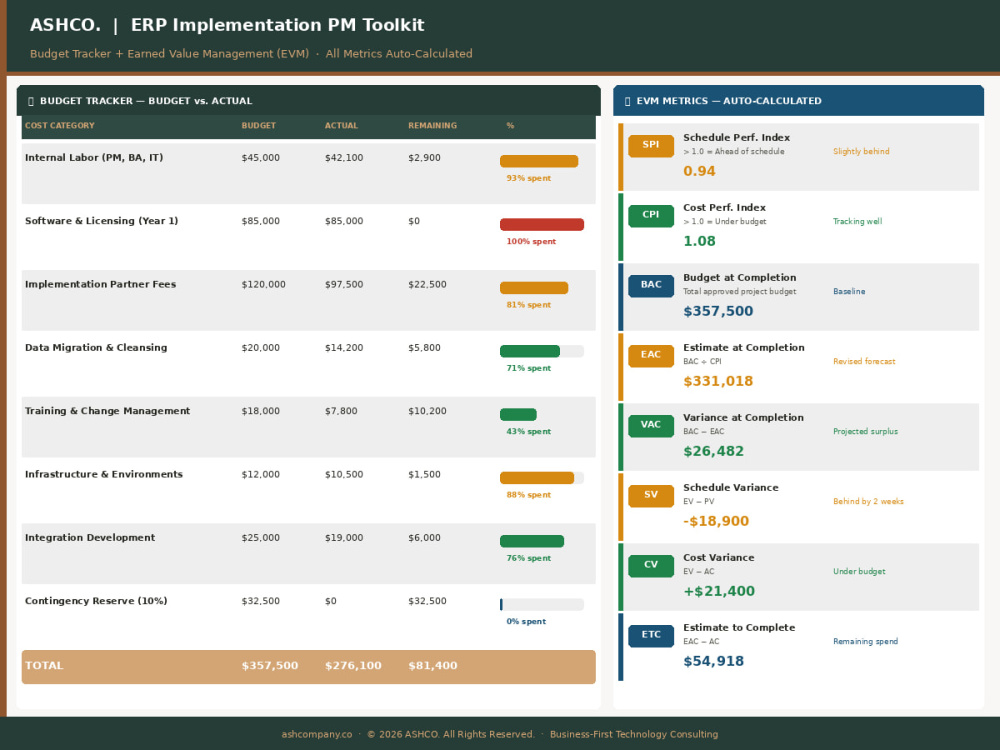Click the CPI metric badge
Screen dimensions: 1000x750
point(651,216)
